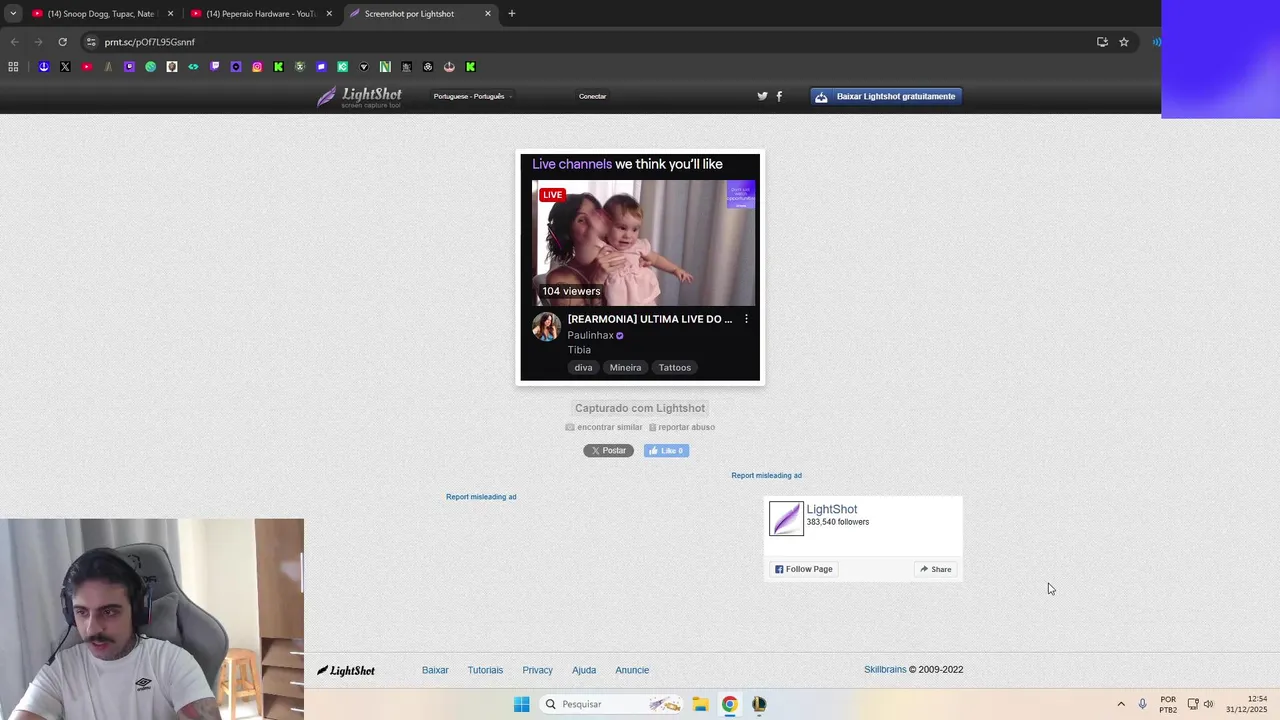Screen dimensions: 1280x720
Task: Click the LightShot feather logo in header
Action: [x=359, y=97]
